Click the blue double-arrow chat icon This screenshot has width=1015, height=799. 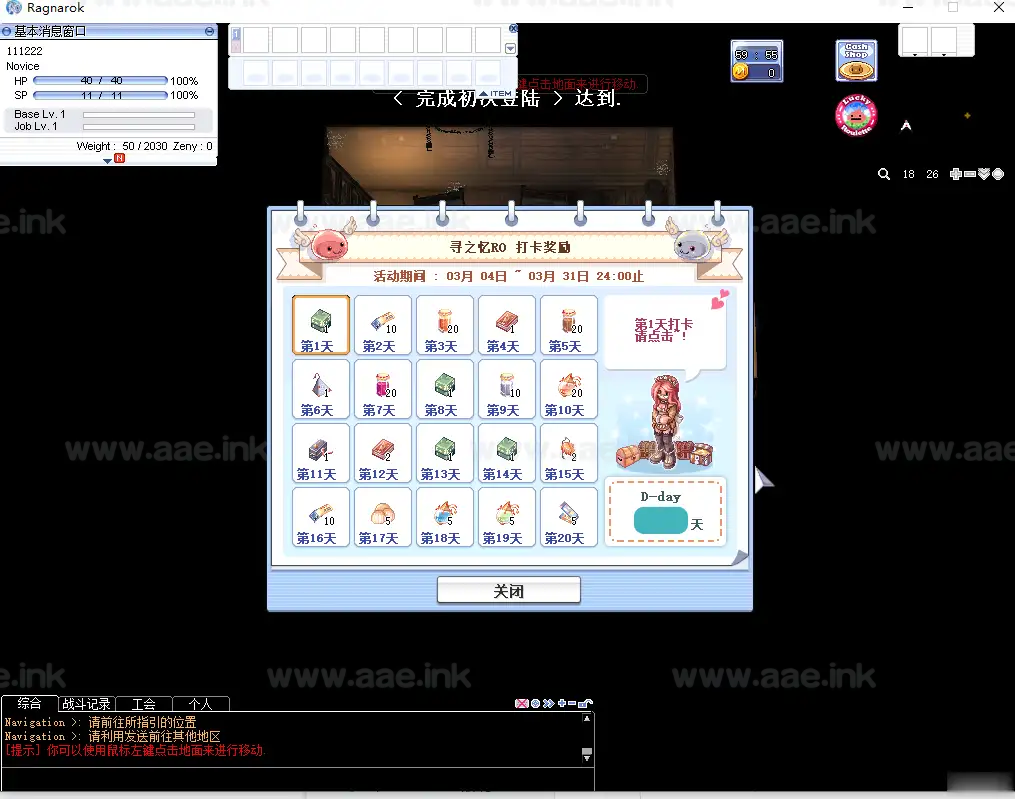click(x=548, y=703)
